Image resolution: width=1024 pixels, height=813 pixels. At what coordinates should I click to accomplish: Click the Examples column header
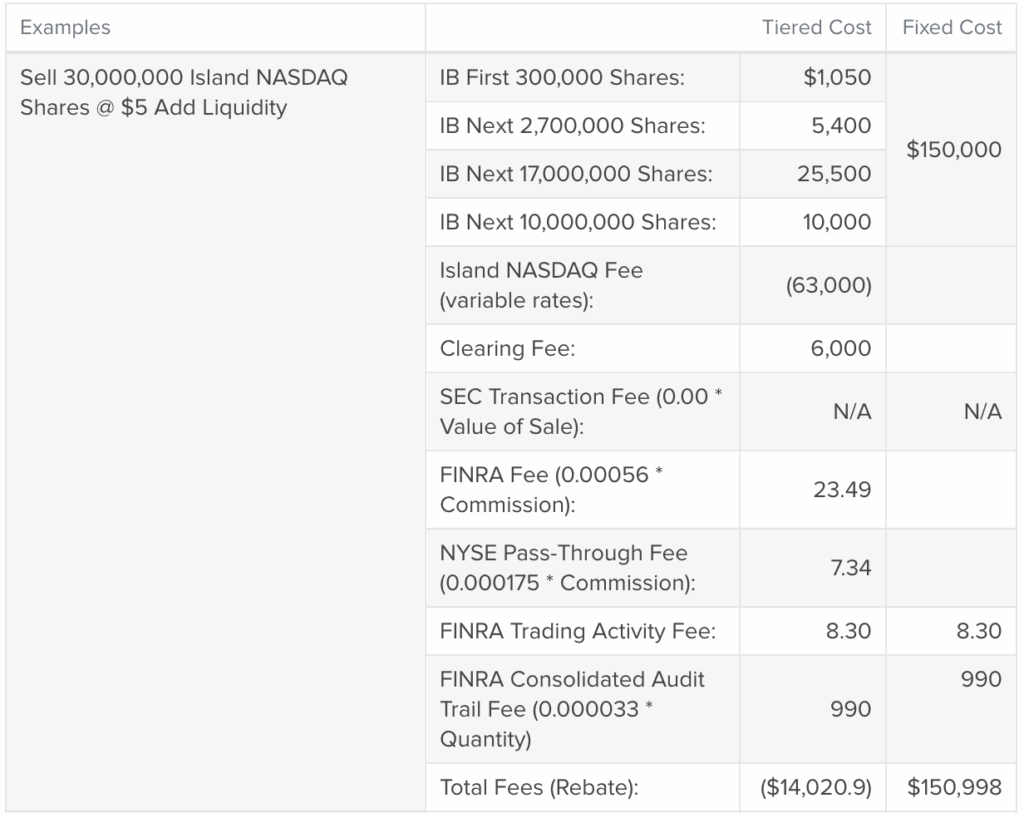pos(66,28)
